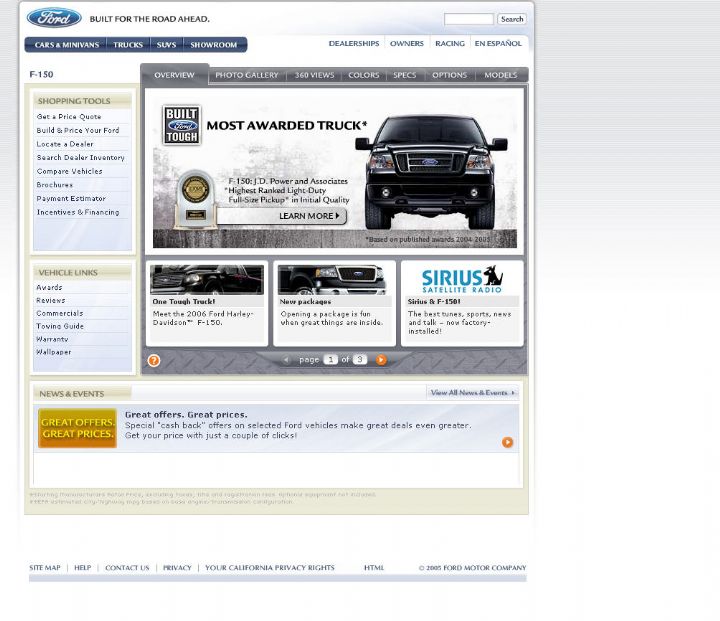This screenshot has height=621, width=720.
Task: View All News & Events
Action: click(472, 393)
